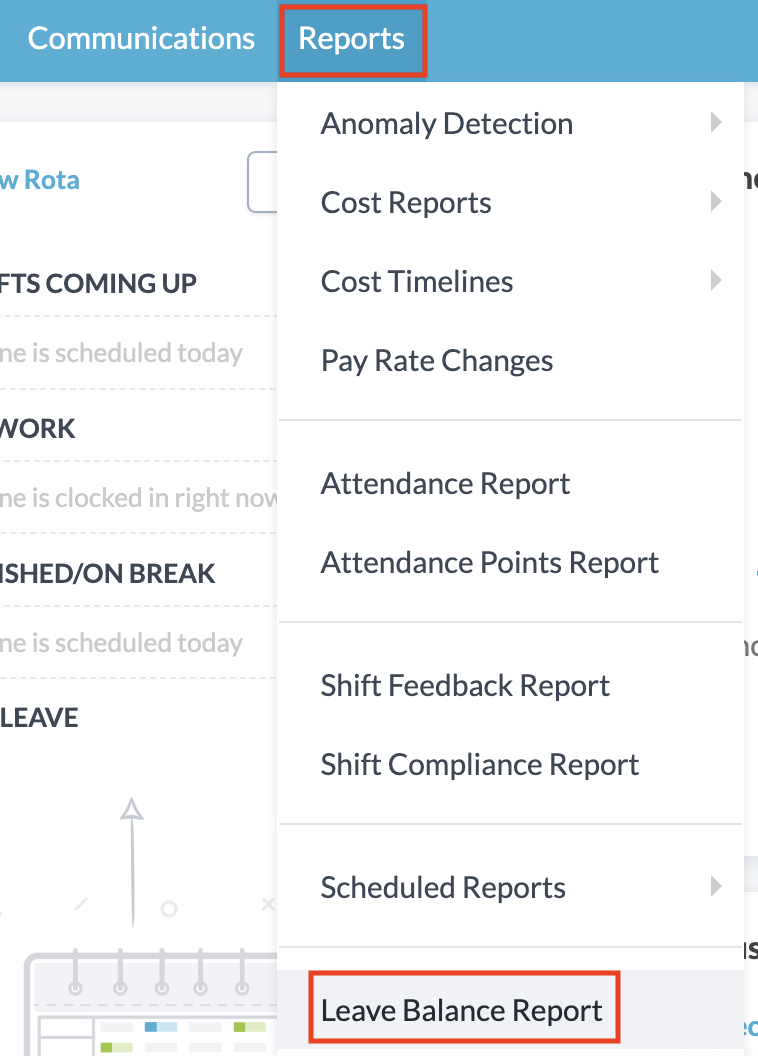Select Anomaly Detection menu item
The height and width of the screenshot is (1056, 758).
(447, 124)
